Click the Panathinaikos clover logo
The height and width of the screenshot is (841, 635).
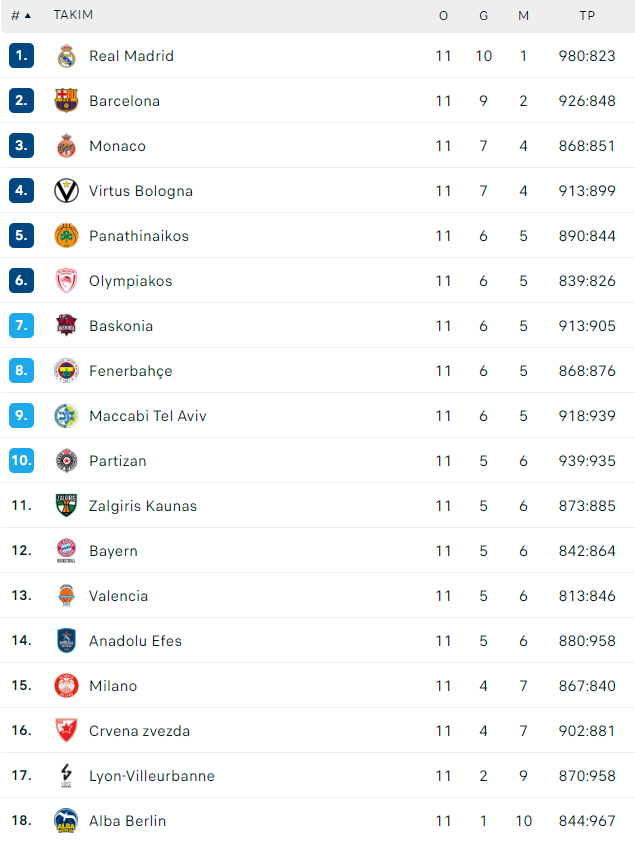point(66,236)
